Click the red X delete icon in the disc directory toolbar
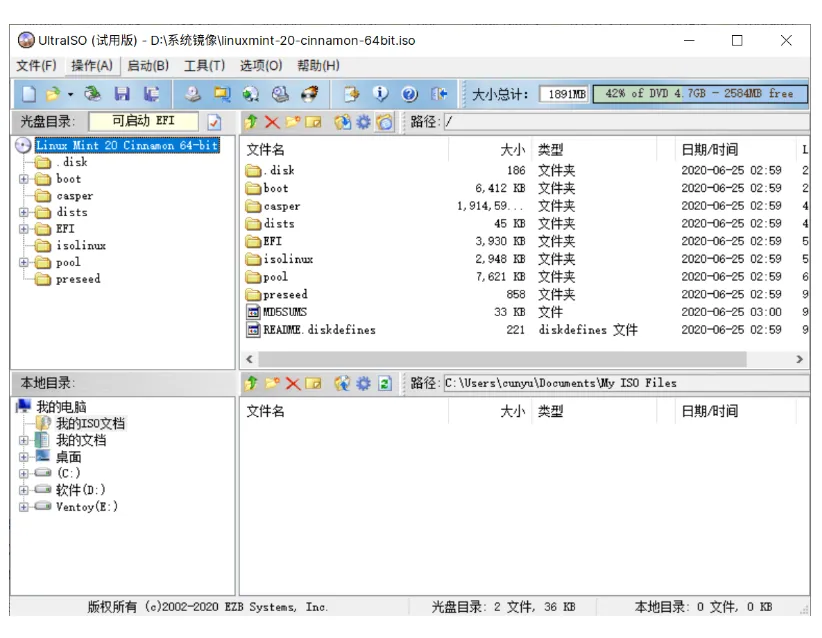 (272, 122)
